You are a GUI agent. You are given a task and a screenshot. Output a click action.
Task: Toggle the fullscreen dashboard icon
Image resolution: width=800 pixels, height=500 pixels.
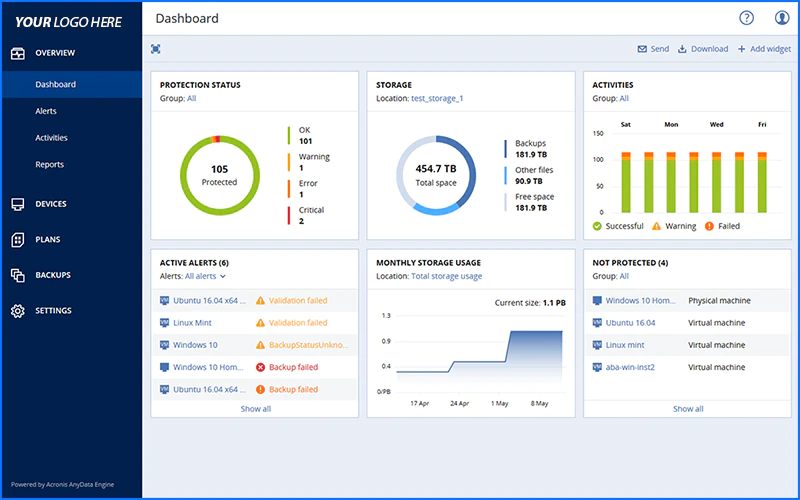156,49
